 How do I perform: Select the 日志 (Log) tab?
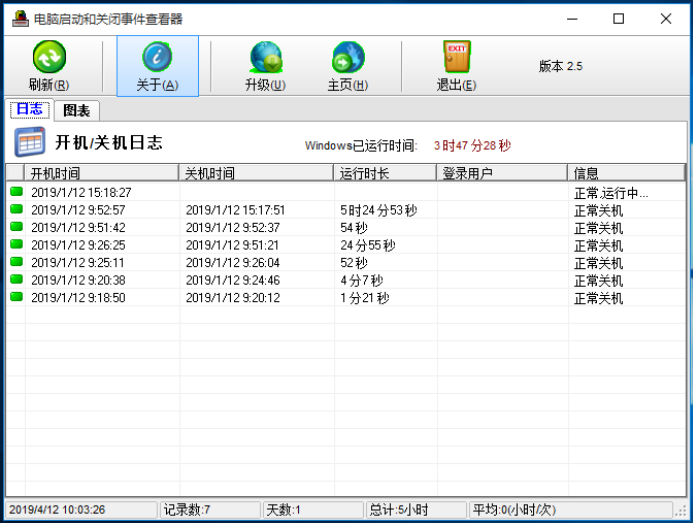click(x=29, y=110)
